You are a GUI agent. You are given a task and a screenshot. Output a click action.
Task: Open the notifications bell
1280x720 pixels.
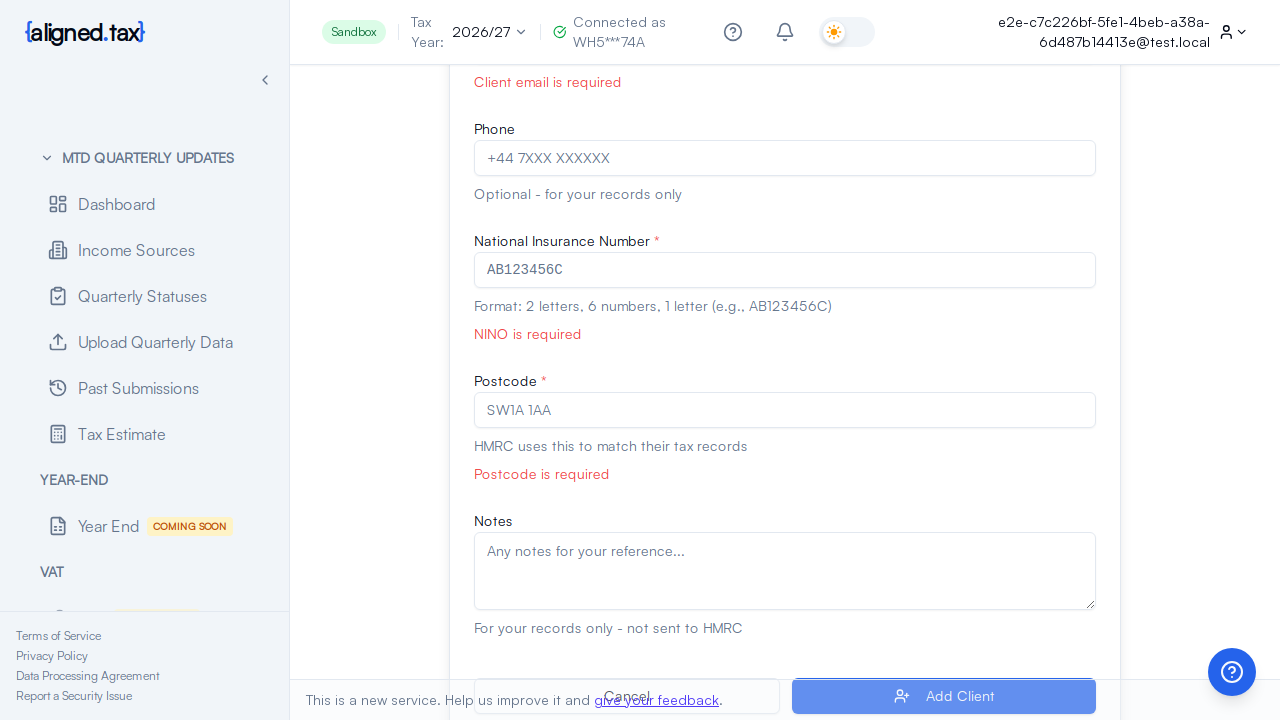pyautogui.click(x=785, y=32)
